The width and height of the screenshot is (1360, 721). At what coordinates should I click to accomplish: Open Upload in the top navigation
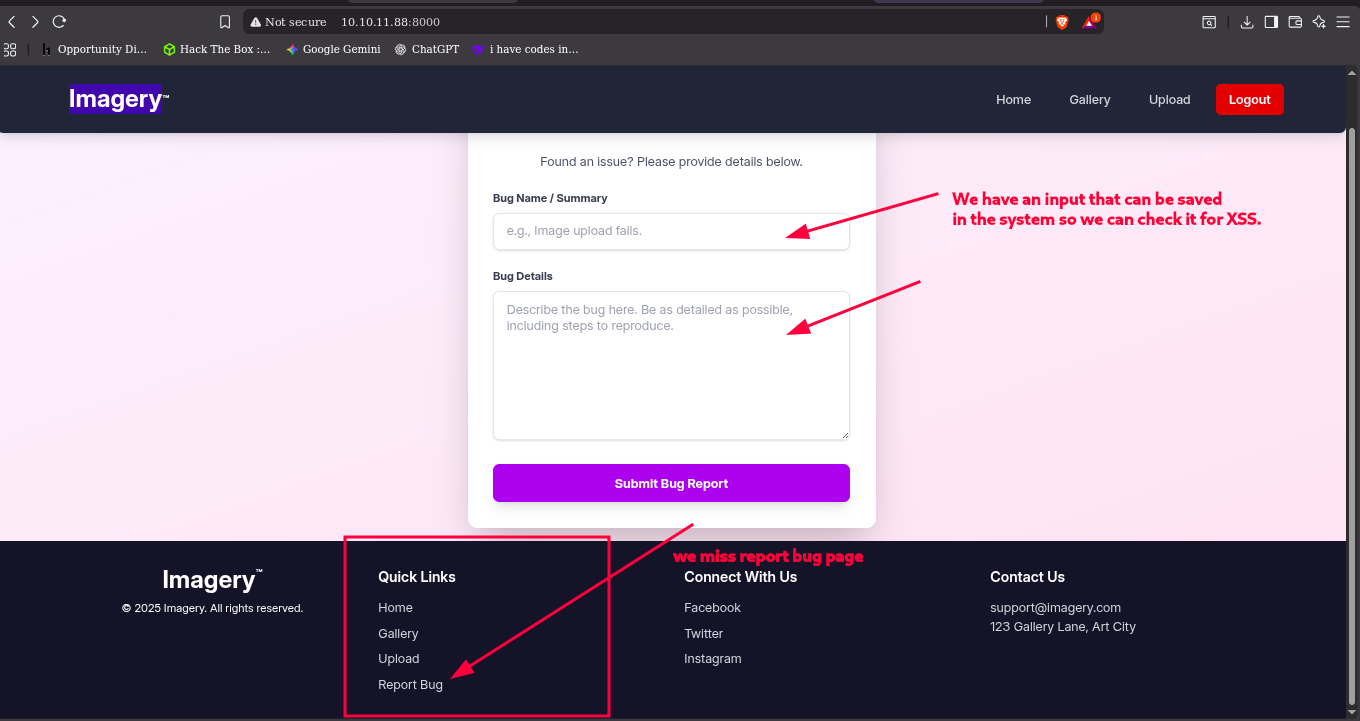(1169, 99)
